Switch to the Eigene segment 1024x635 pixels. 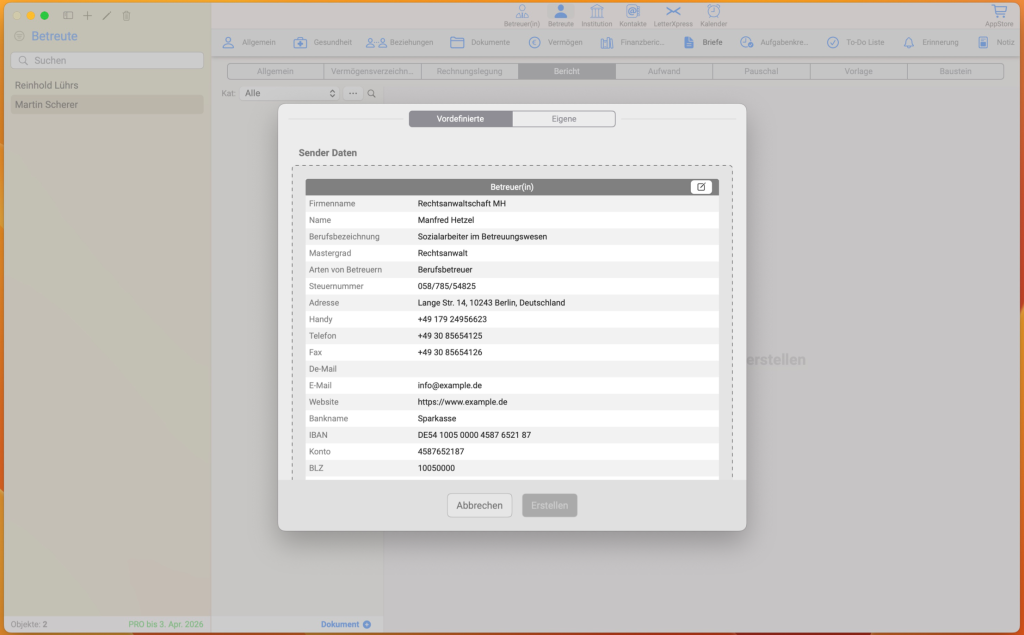(564, 119)
